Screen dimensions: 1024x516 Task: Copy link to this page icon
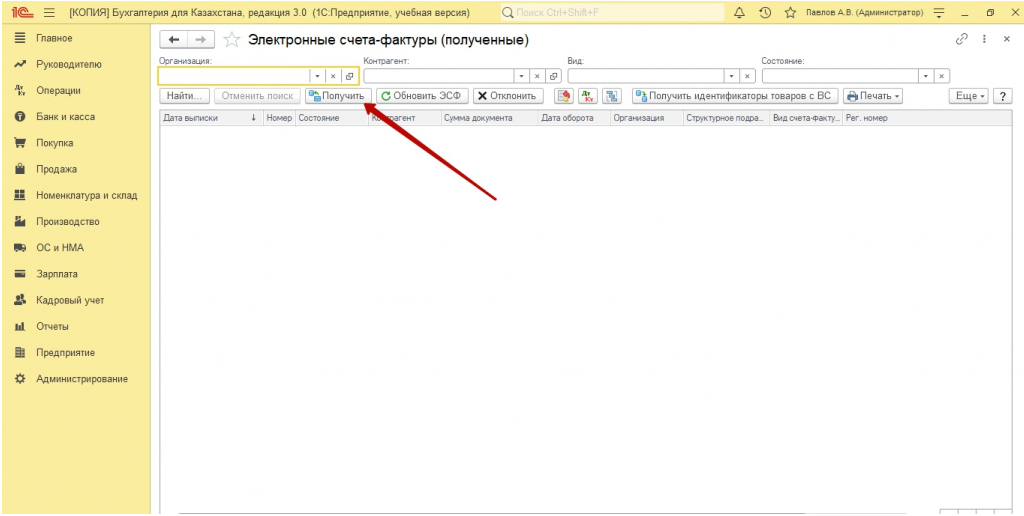coord(962,39)
